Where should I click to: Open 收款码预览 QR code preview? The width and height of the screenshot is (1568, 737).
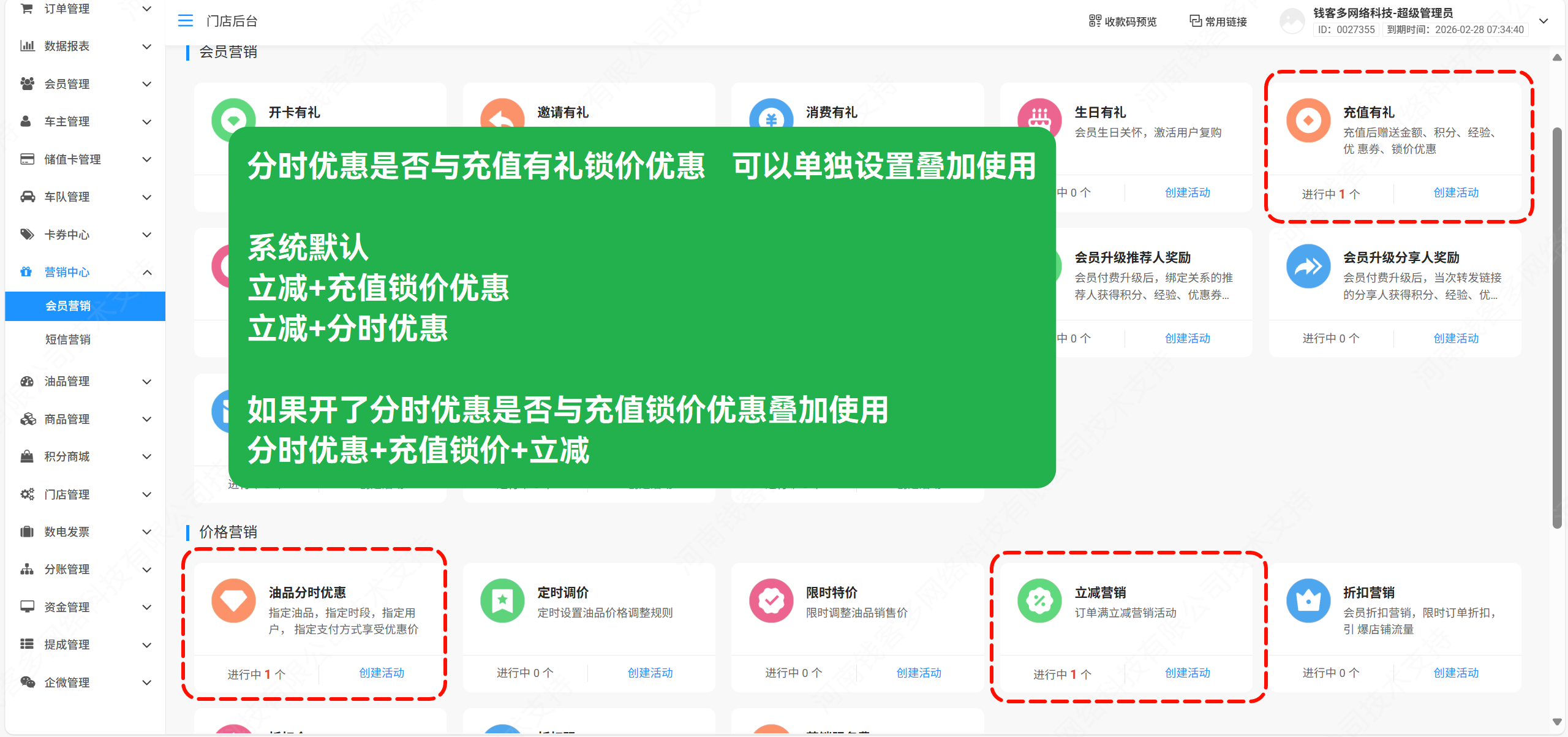coord(1123,21)
